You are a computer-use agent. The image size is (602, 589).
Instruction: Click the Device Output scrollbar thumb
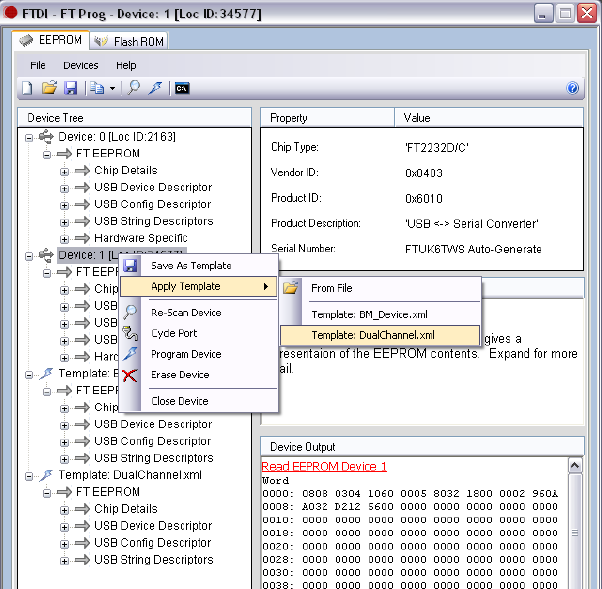[575, 532]
